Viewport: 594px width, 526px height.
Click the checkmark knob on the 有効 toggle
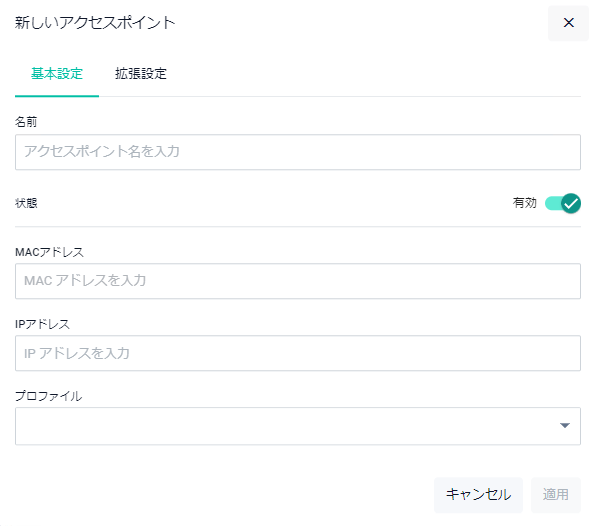(x=571, y=204)
